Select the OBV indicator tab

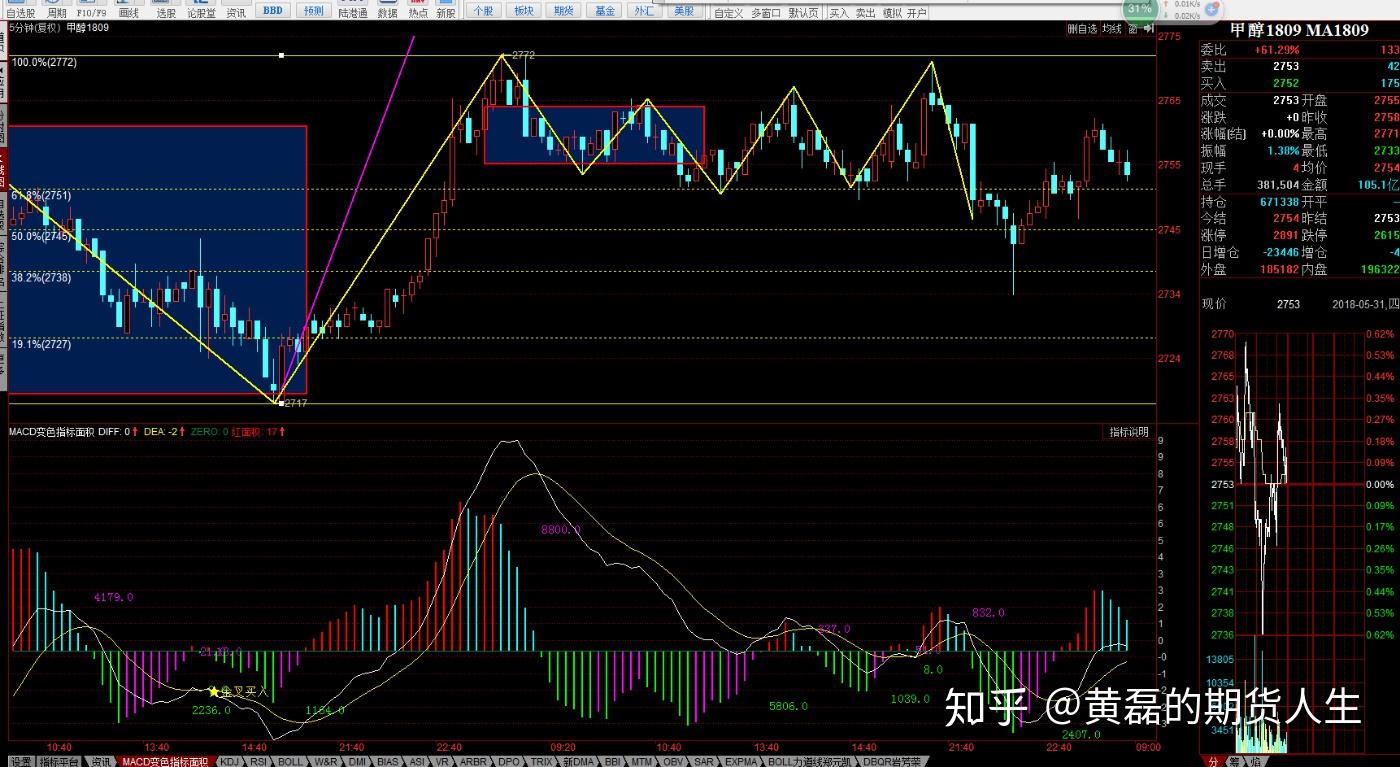click(673, 760)
